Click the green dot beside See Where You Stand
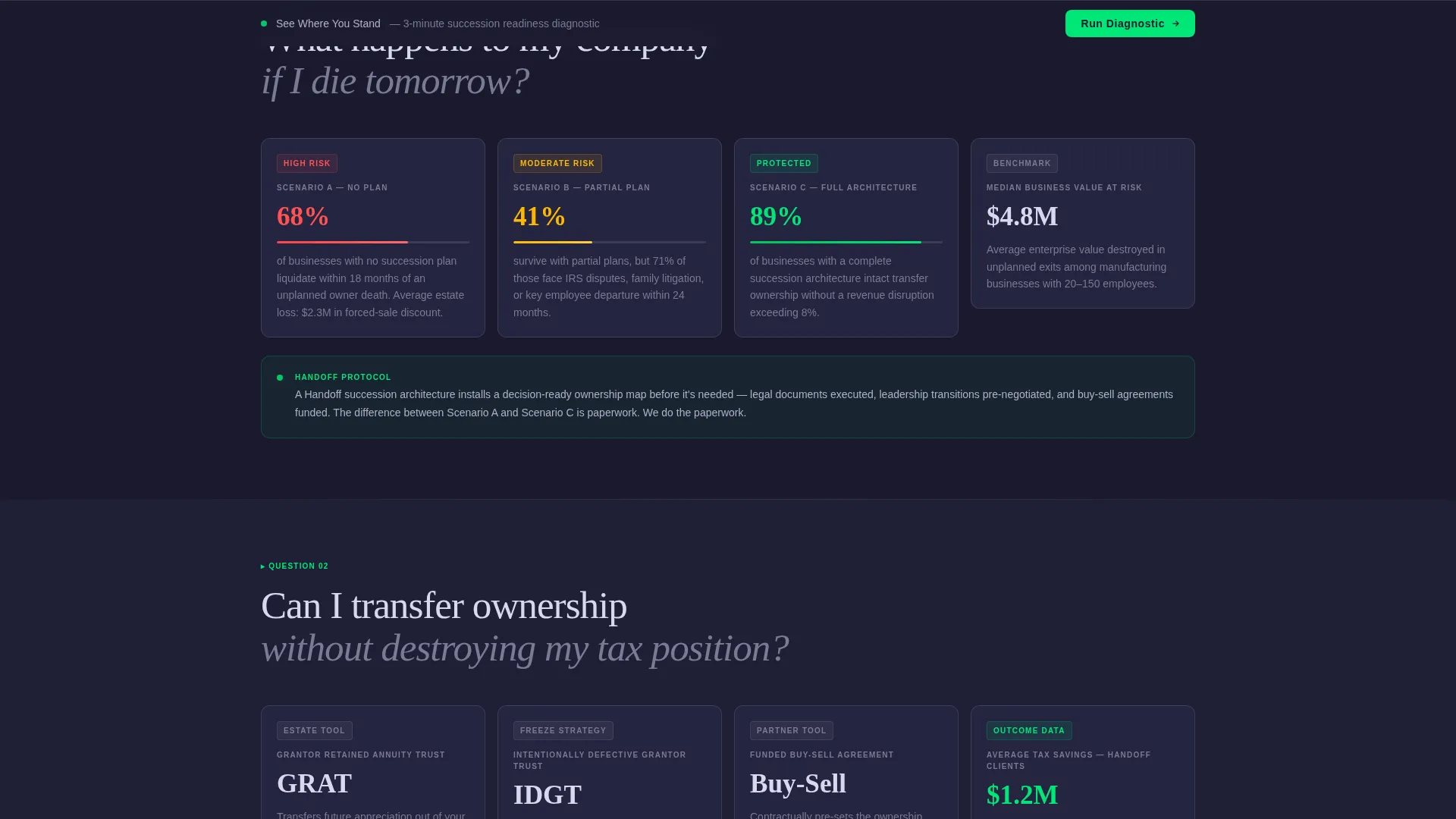The height and width of the screenshot is (819, 1456). (264, 24)
